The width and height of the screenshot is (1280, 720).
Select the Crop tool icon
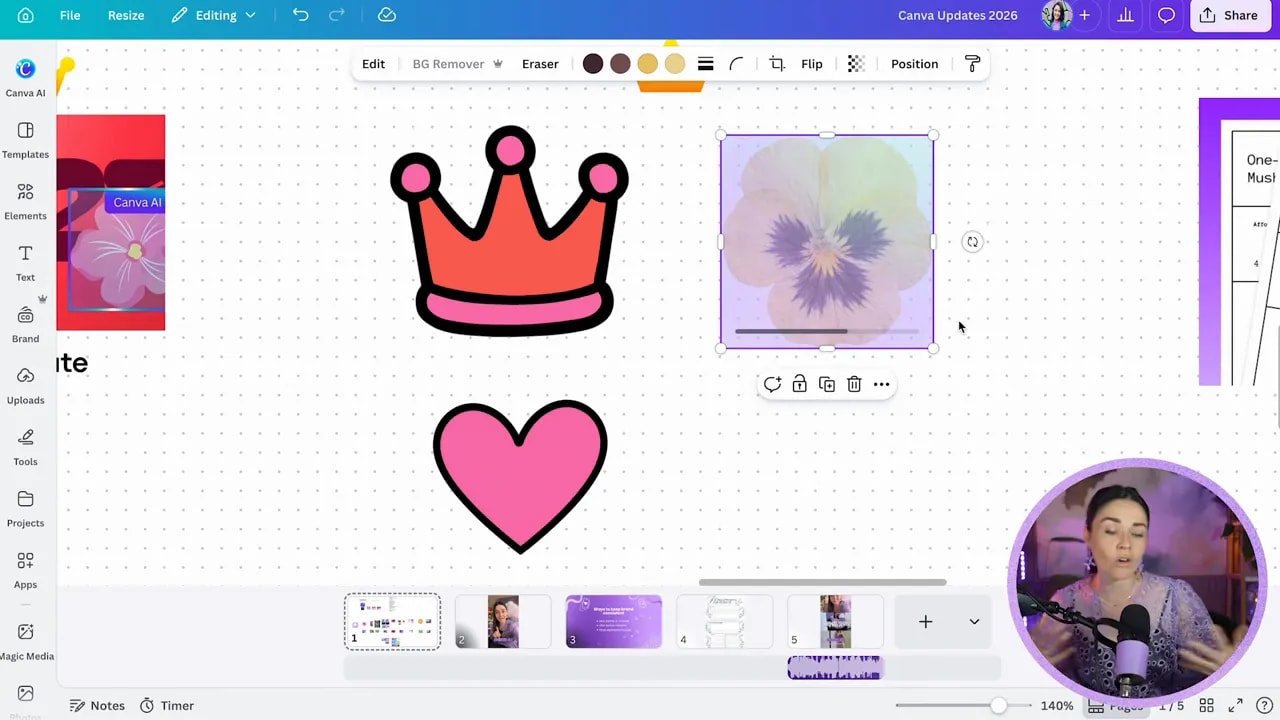pos(777,64)
